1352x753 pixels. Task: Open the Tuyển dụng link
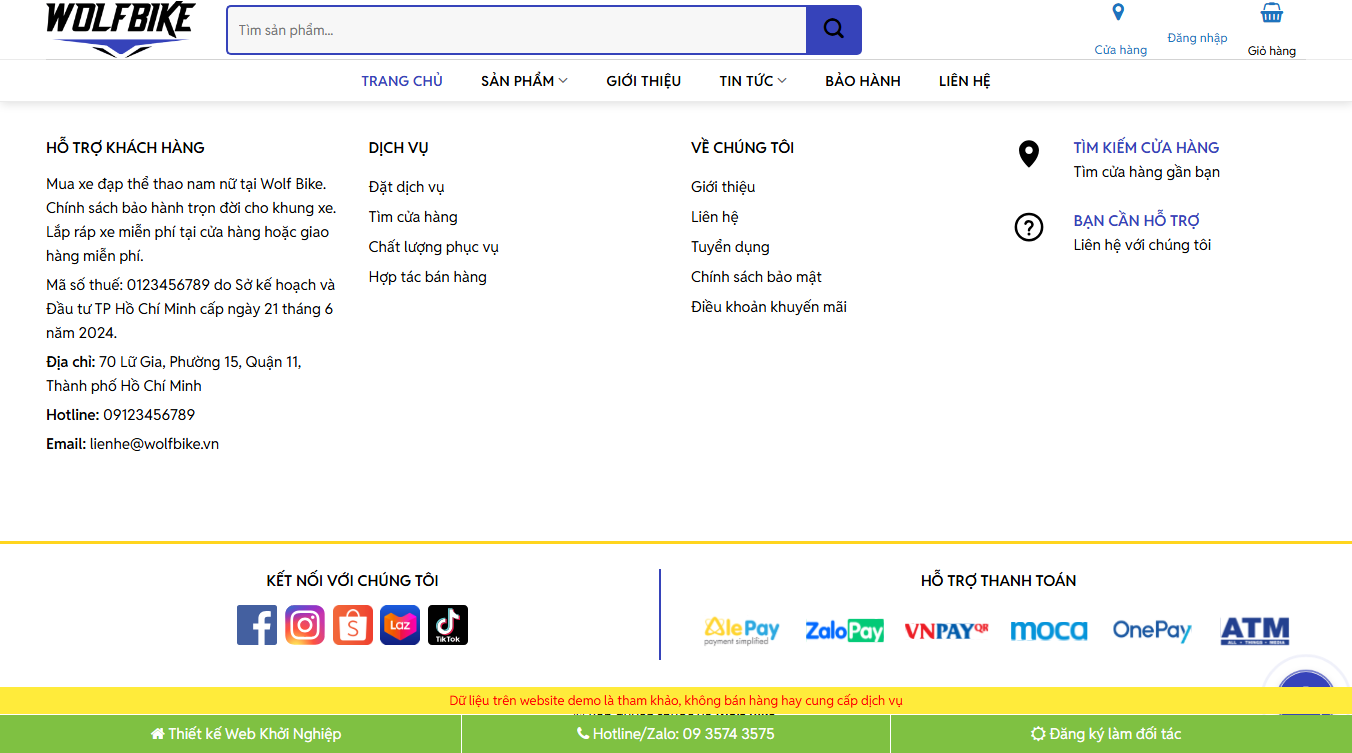pos(730,247)
